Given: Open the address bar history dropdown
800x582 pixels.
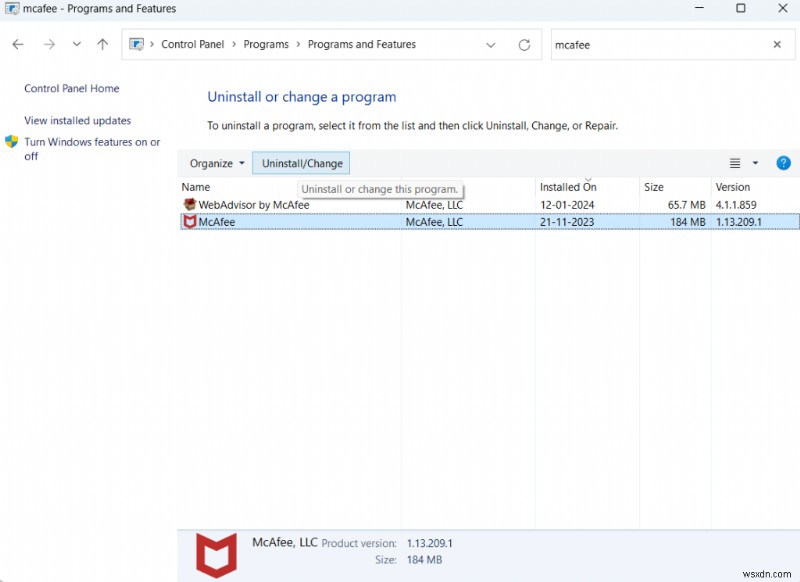Looking at the screenshot, I should click(x=491, y=45).
